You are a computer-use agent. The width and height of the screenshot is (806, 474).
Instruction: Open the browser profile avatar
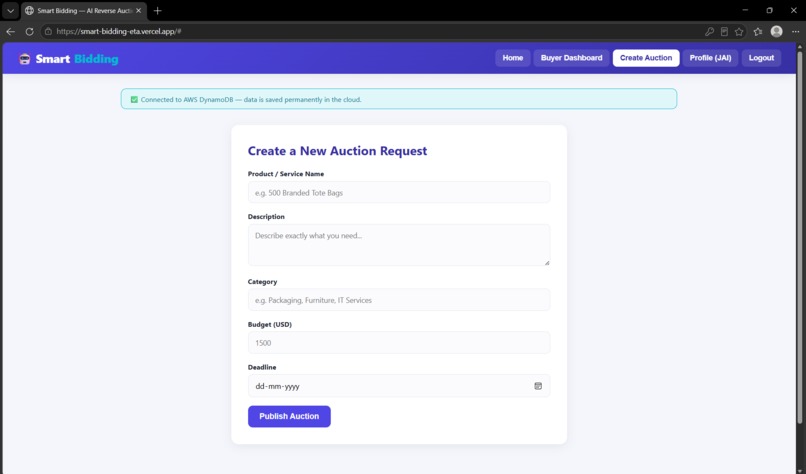click(x=776, y=31)
